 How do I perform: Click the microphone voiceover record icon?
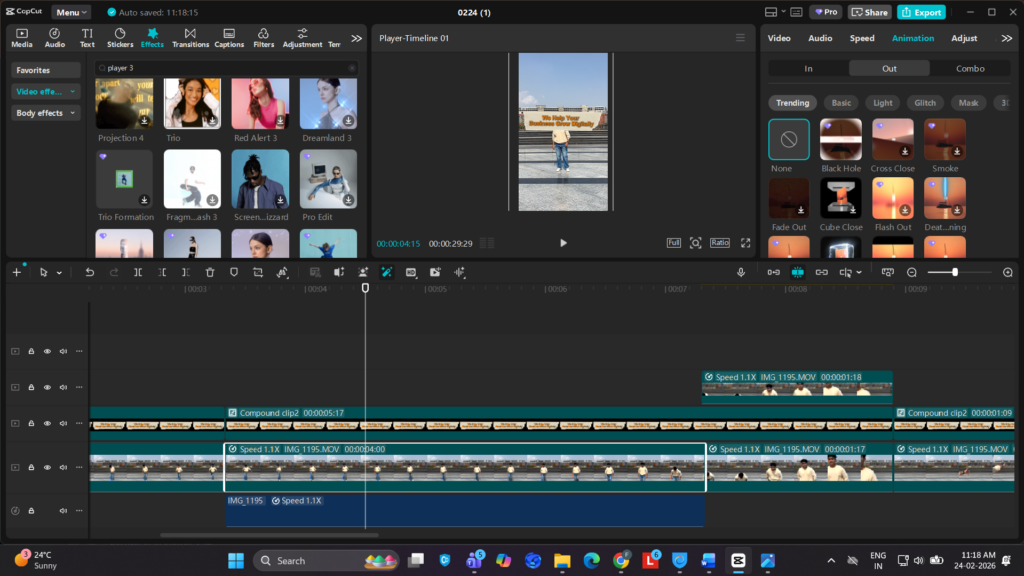(741, 272)
